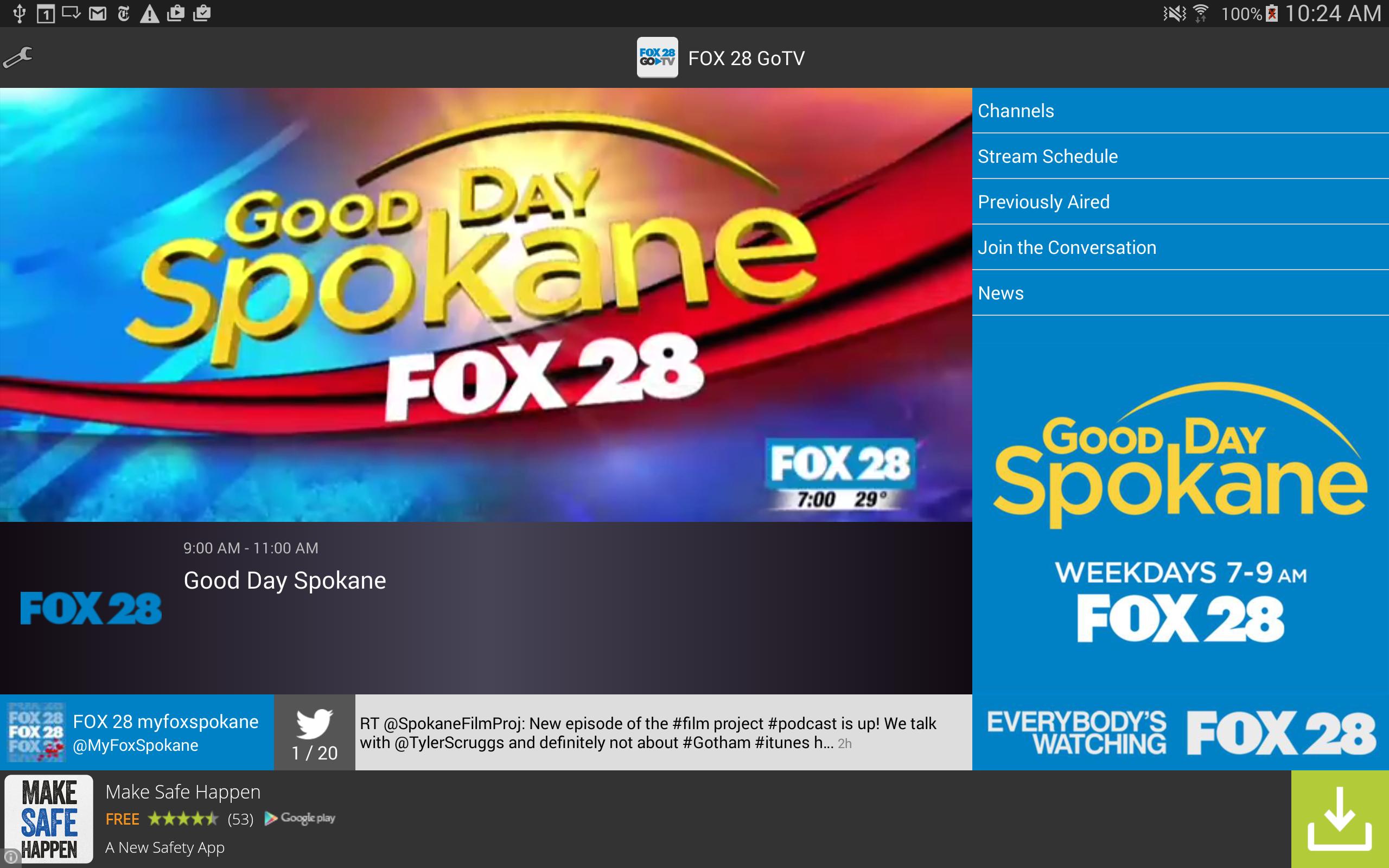Open the Stream Schedule menu item
The image size is (1389, 868).
click(x=1180, y=156)
